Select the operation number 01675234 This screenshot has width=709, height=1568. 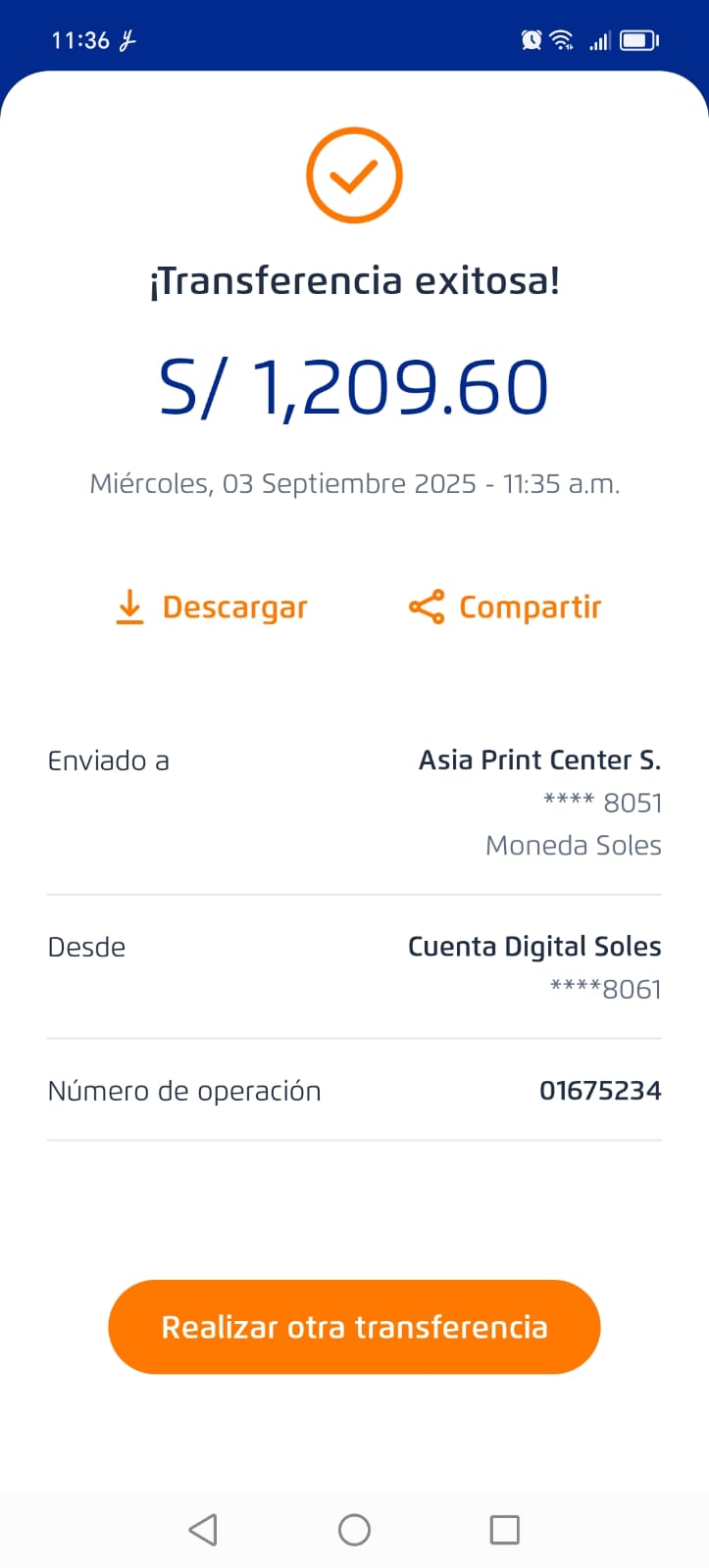[x=600, y=1091]
